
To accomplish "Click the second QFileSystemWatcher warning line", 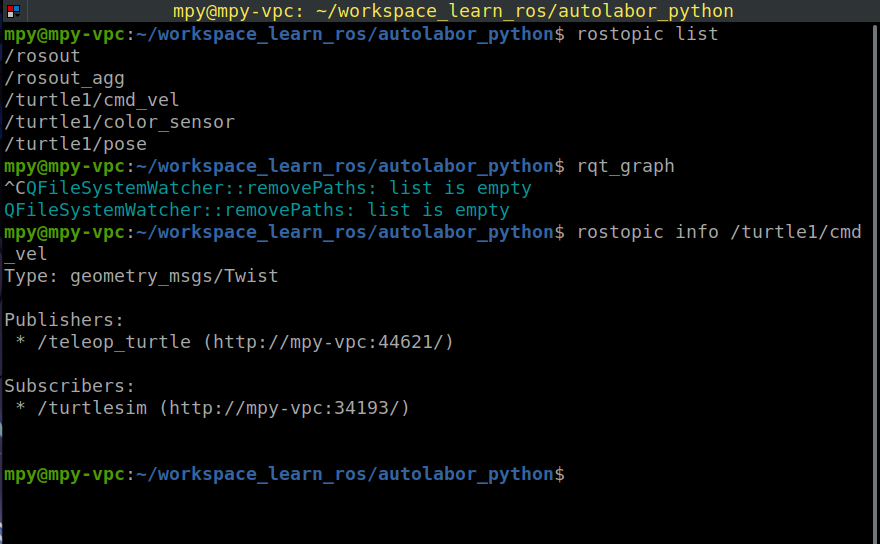I will pos(256,210).
